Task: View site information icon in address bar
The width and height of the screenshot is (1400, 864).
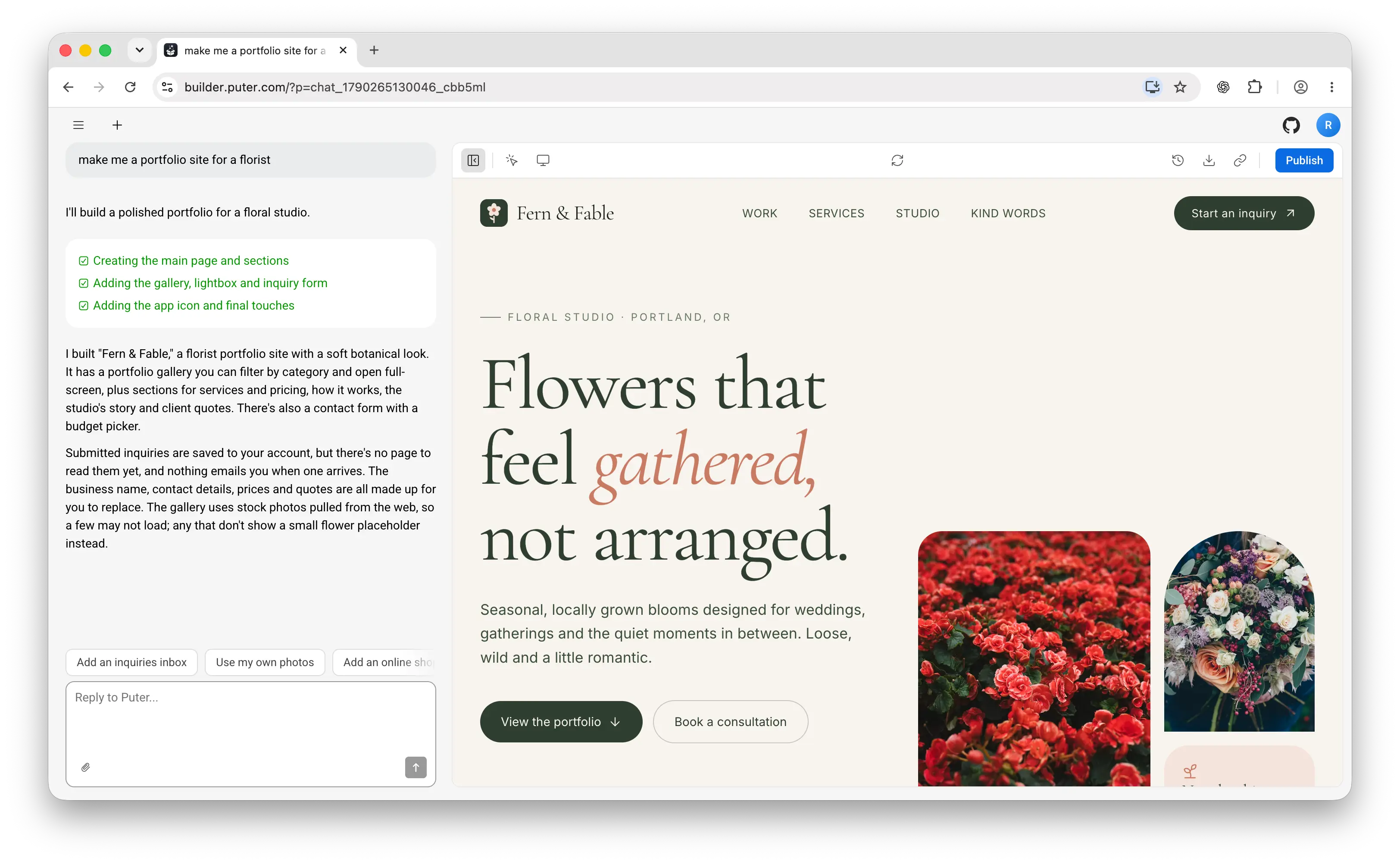Action: (x=167, y=87)
